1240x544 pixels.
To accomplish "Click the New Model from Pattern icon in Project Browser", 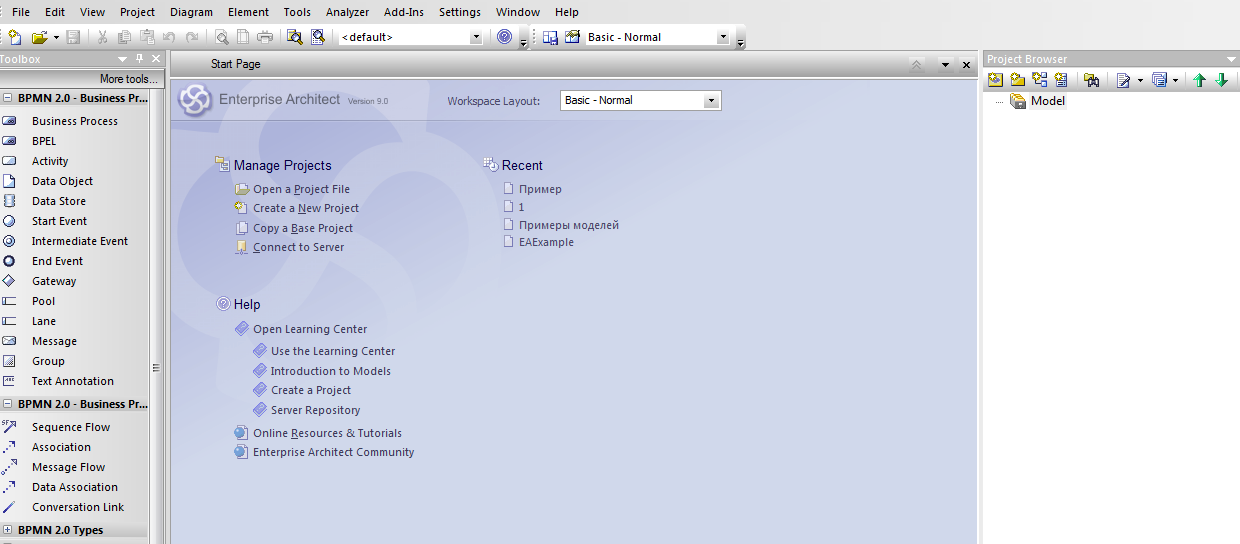I will coord(995,80).
